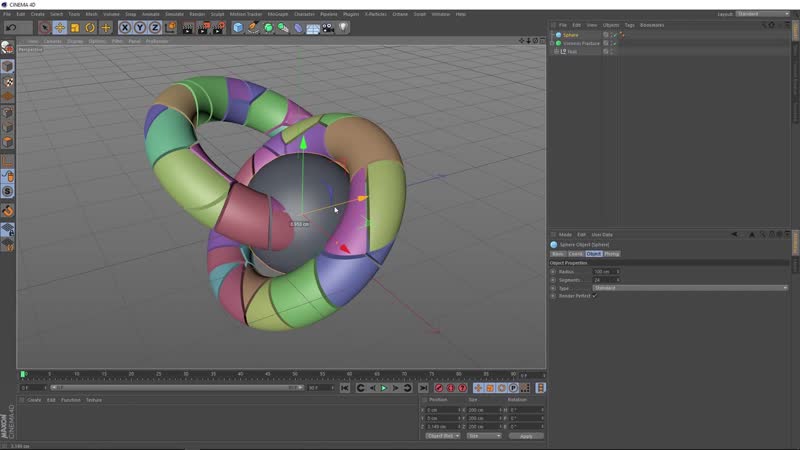Switch to Texture mode checkerboard icon
Screen dimensions: 800x450
coord(8,82)
